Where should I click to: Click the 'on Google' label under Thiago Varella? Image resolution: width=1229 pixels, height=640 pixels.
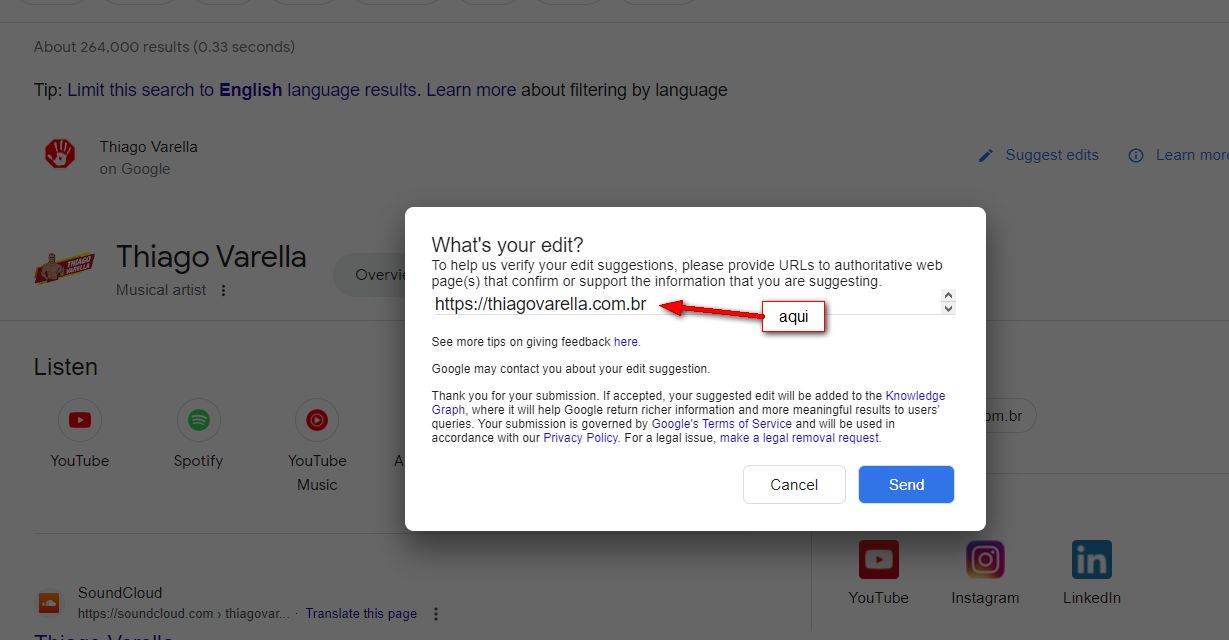point(135,169)
